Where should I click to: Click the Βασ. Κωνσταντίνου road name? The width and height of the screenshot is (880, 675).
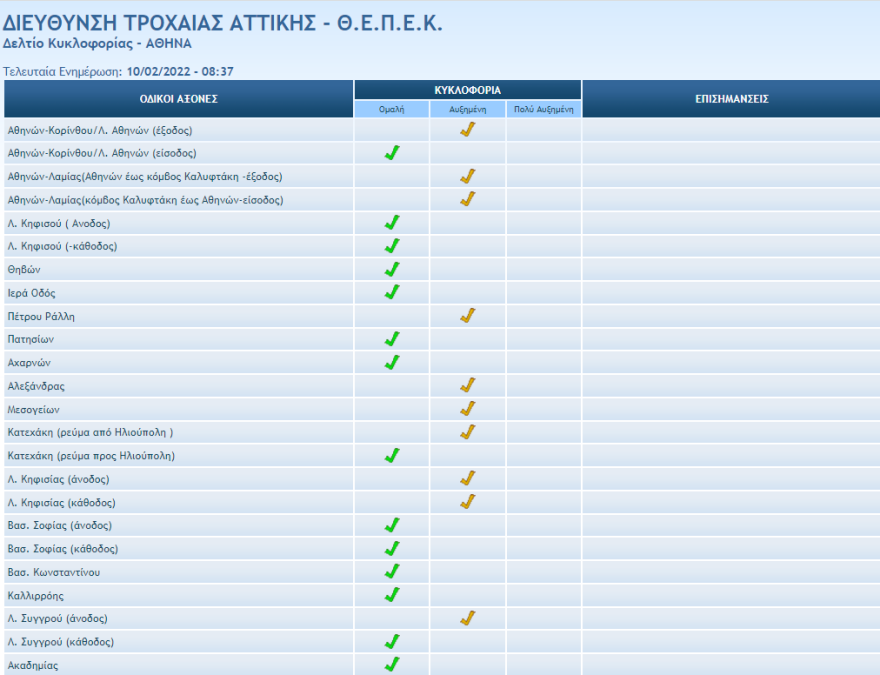[x=53, y=572]
